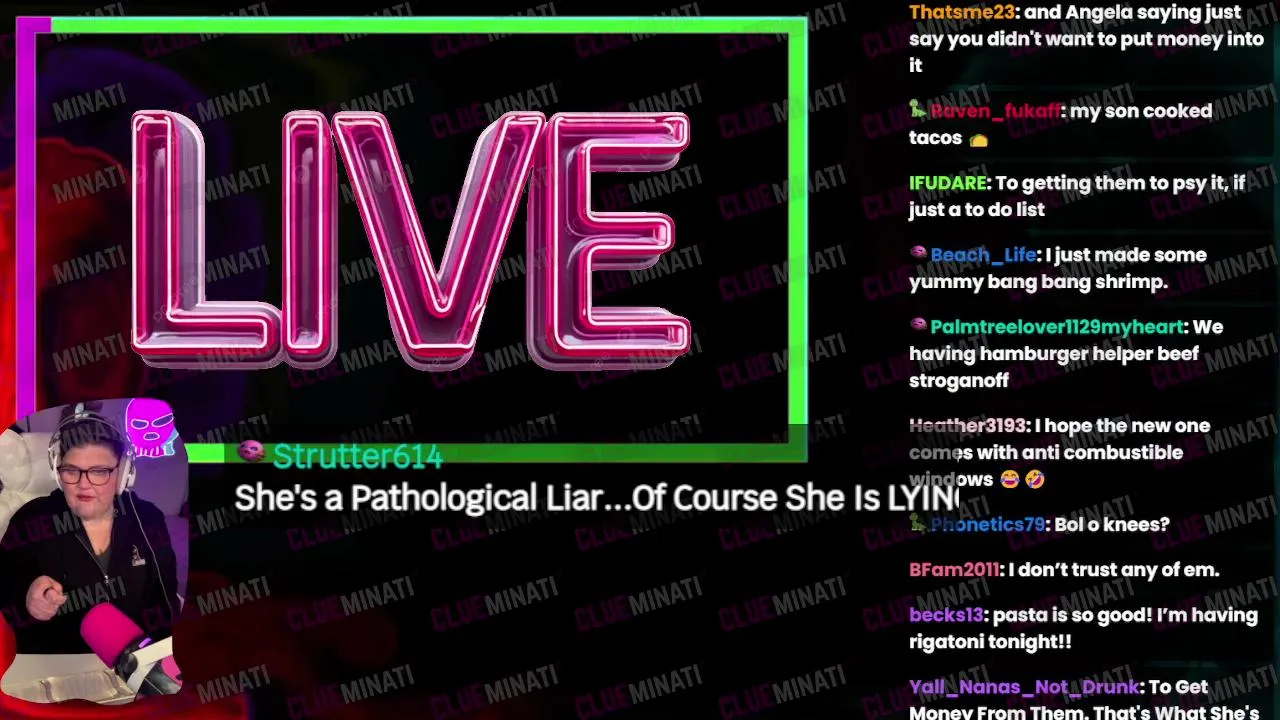This screenshot has height=720, width=1280.
Task: Click the badge icon beside Raven_fukaff
Action: click(917, 110)
